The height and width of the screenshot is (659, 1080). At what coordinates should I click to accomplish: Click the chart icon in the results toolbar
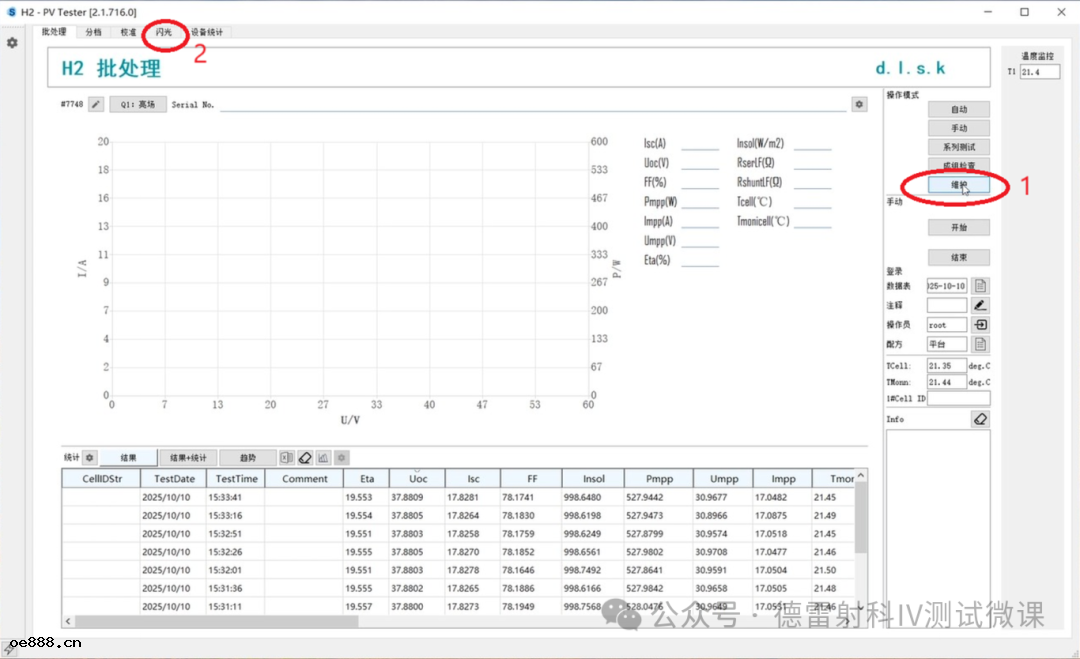click(x=323, y=457)
